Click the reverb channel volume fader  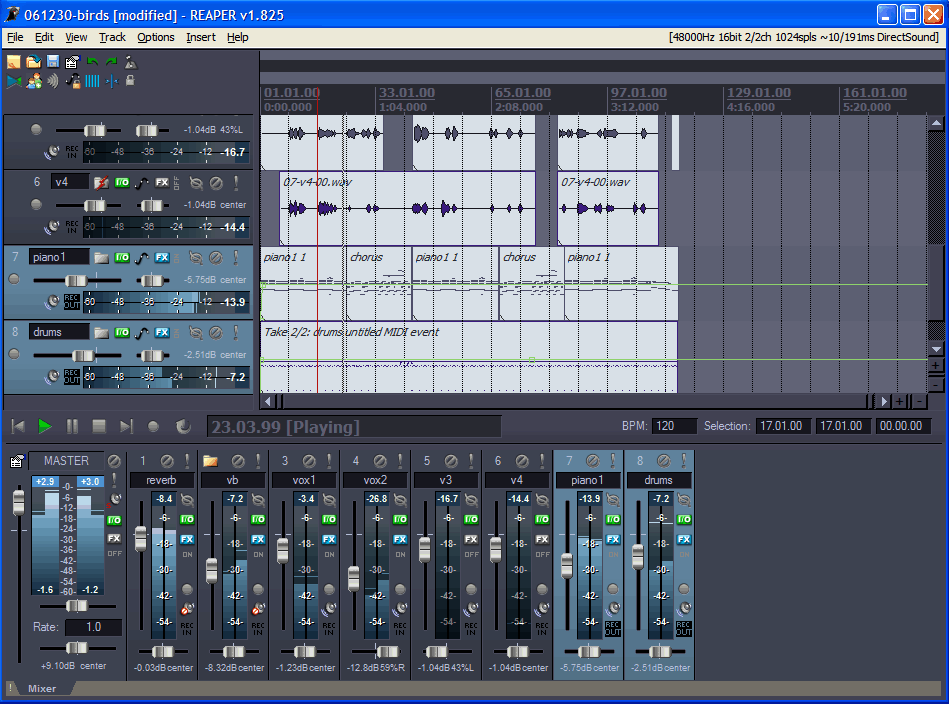[141, 537]
